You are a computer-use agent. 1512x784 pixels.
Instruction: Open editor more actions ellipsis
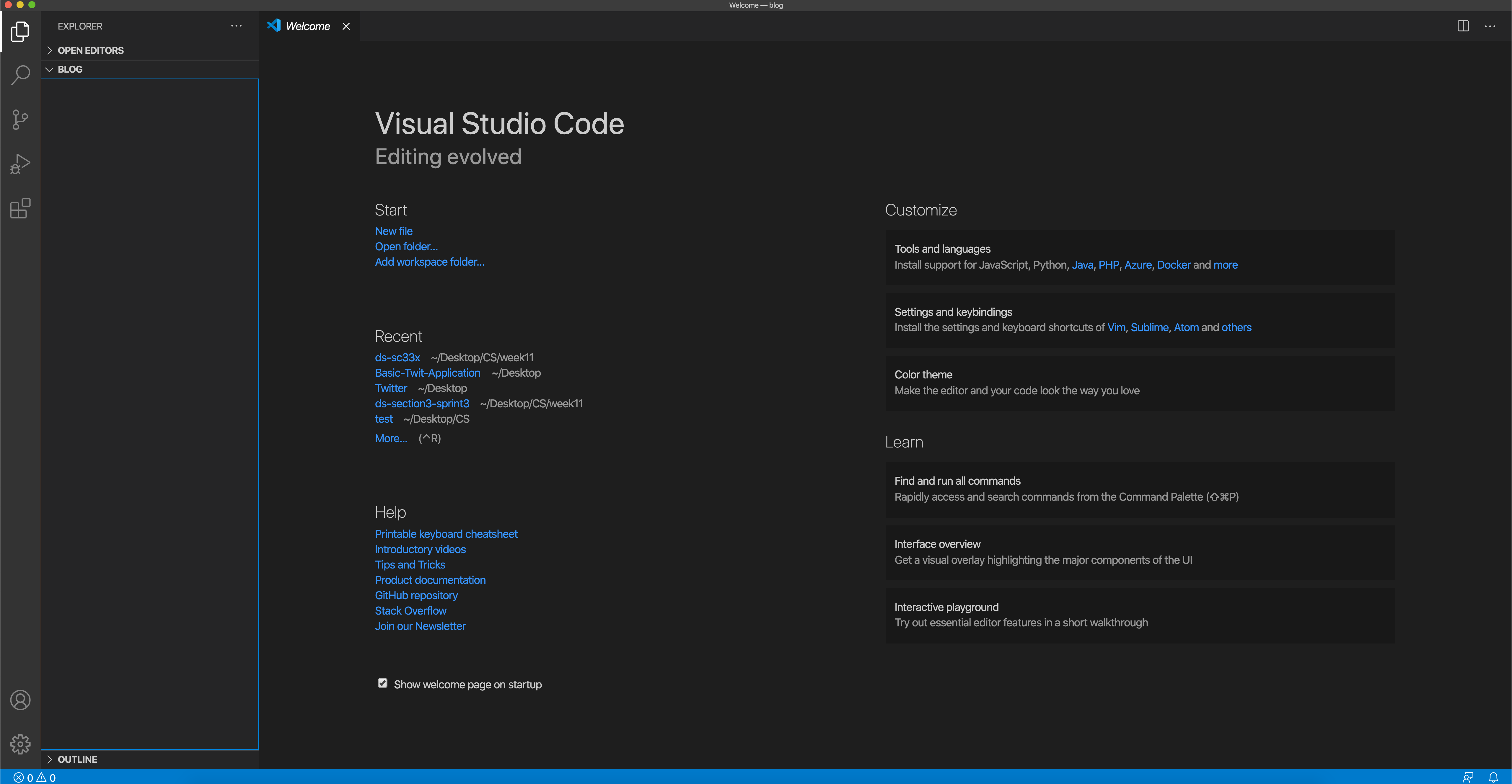click(x=1490, y=26)
